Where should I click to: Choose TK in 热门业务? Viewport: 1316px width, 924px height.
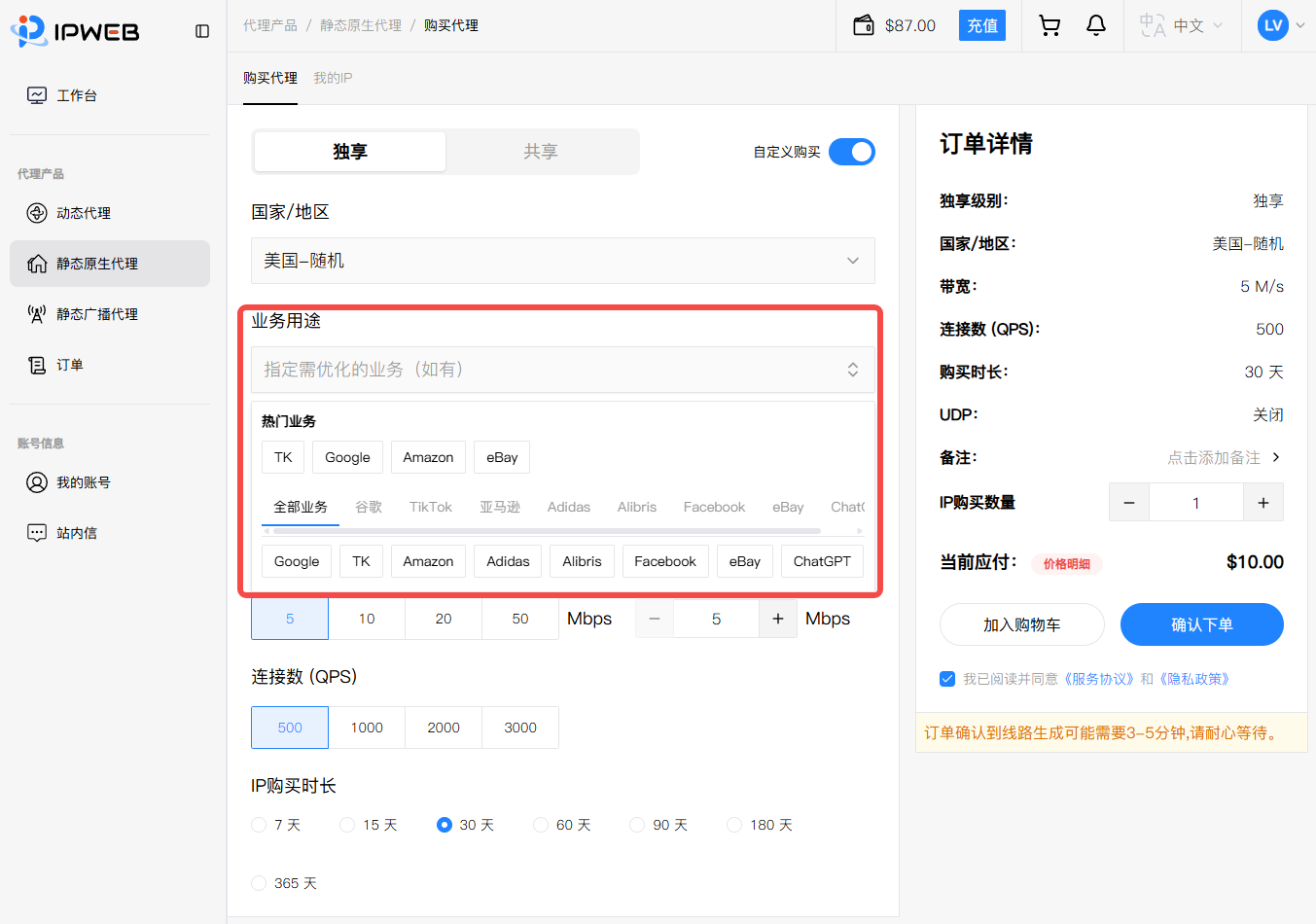(283, 457)
